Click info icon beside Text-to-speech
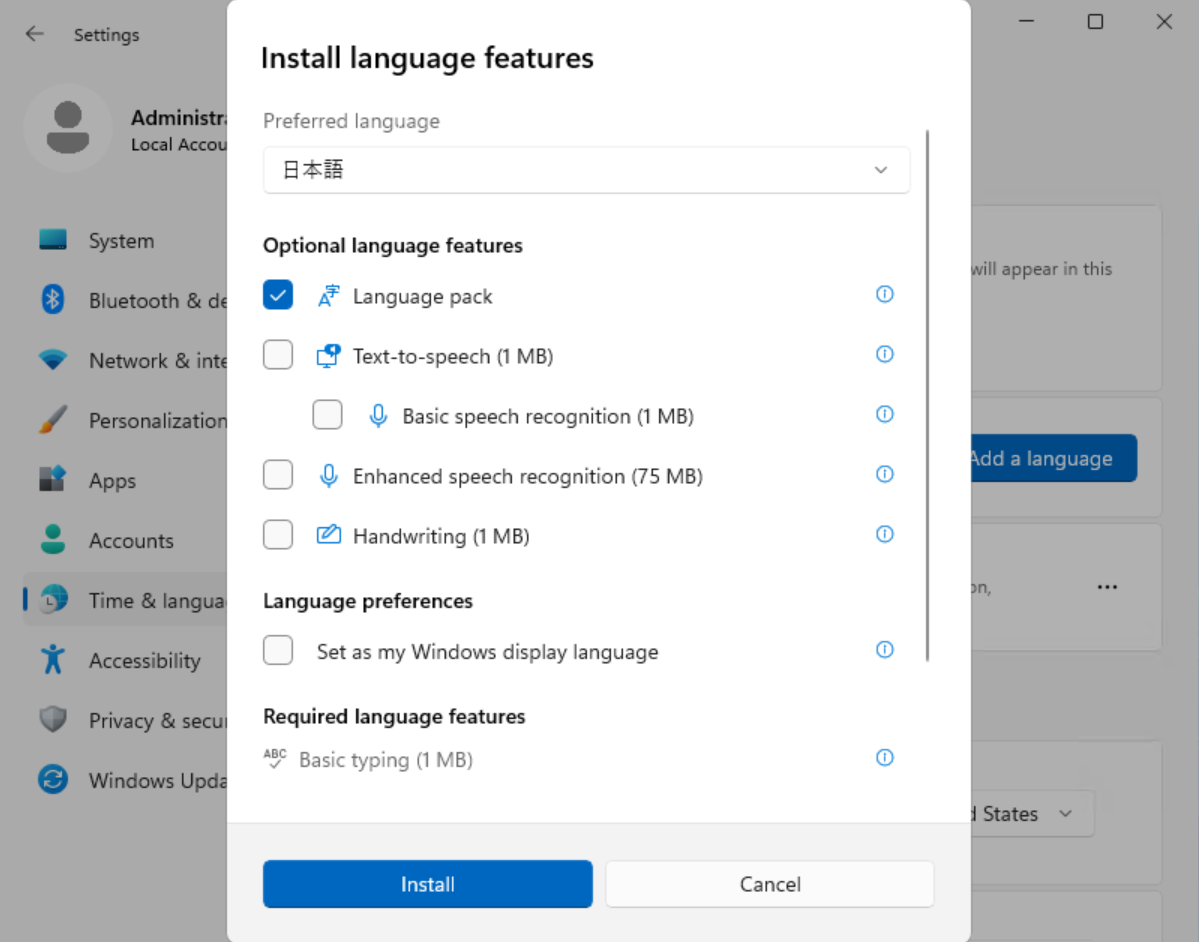This screenshot has height=942, width=1199. coord(884,355)
